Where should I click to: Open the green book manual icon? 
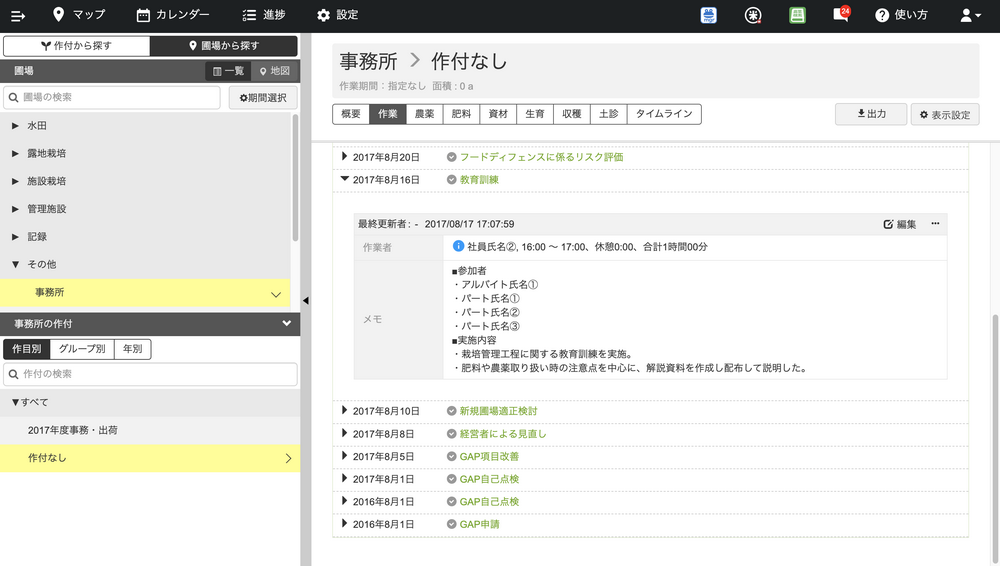pyautogui.click(x=797, y=15)
